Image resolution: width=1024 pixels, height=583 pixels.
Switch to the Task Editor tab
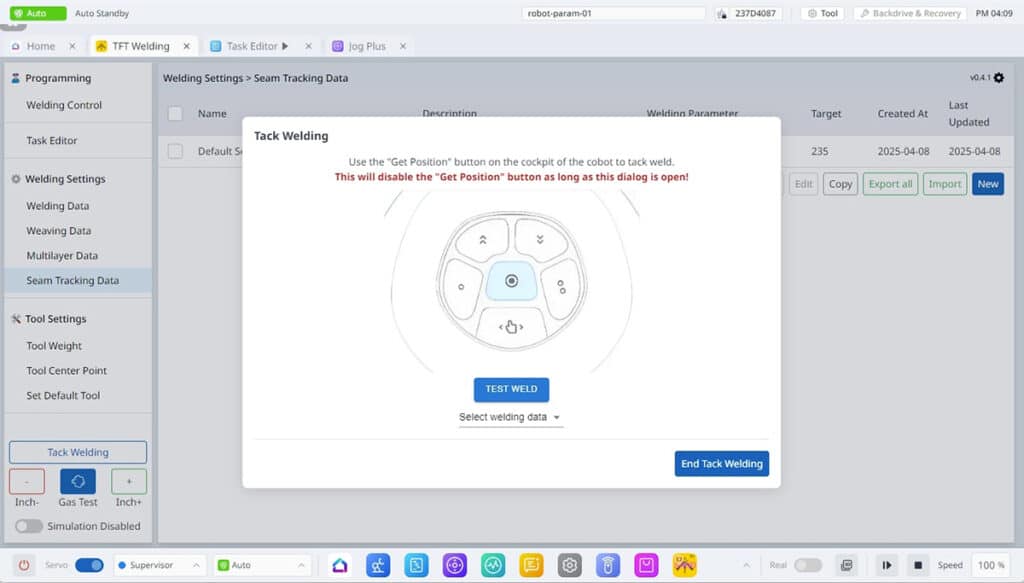(251, 46)
